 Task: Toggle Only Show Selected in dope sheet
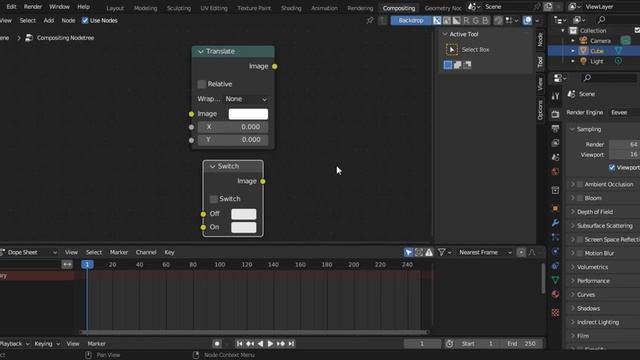pyautogui.click(x=409, y=253)
